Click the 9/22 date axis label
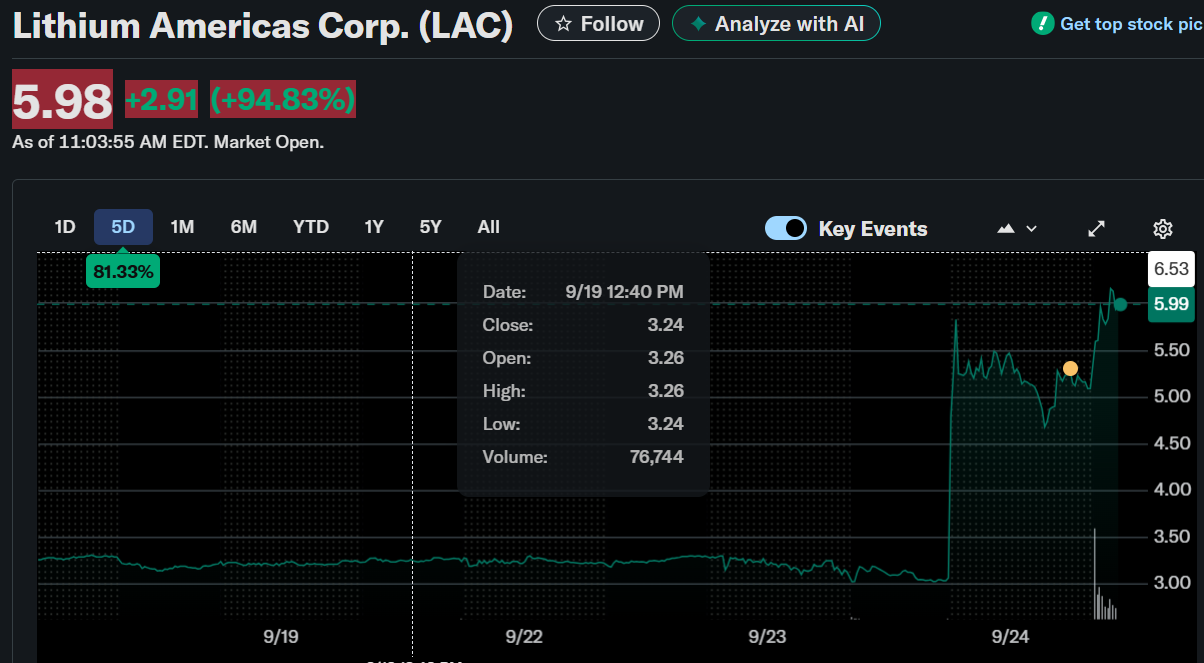This screenshot has height=663, width=1204. (x=524, y=637)
